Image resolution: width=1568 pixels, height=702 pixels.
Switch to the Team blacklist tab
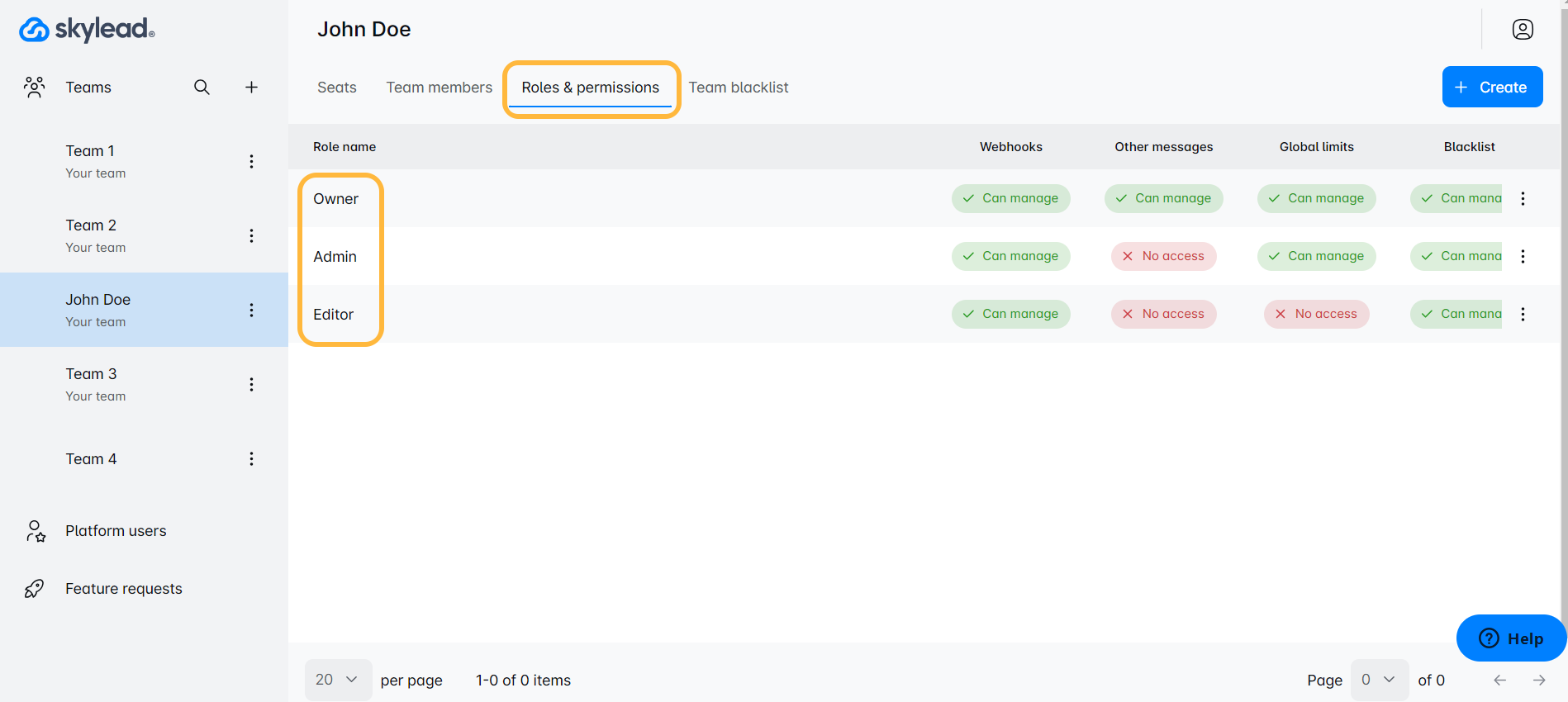(738, 88)
